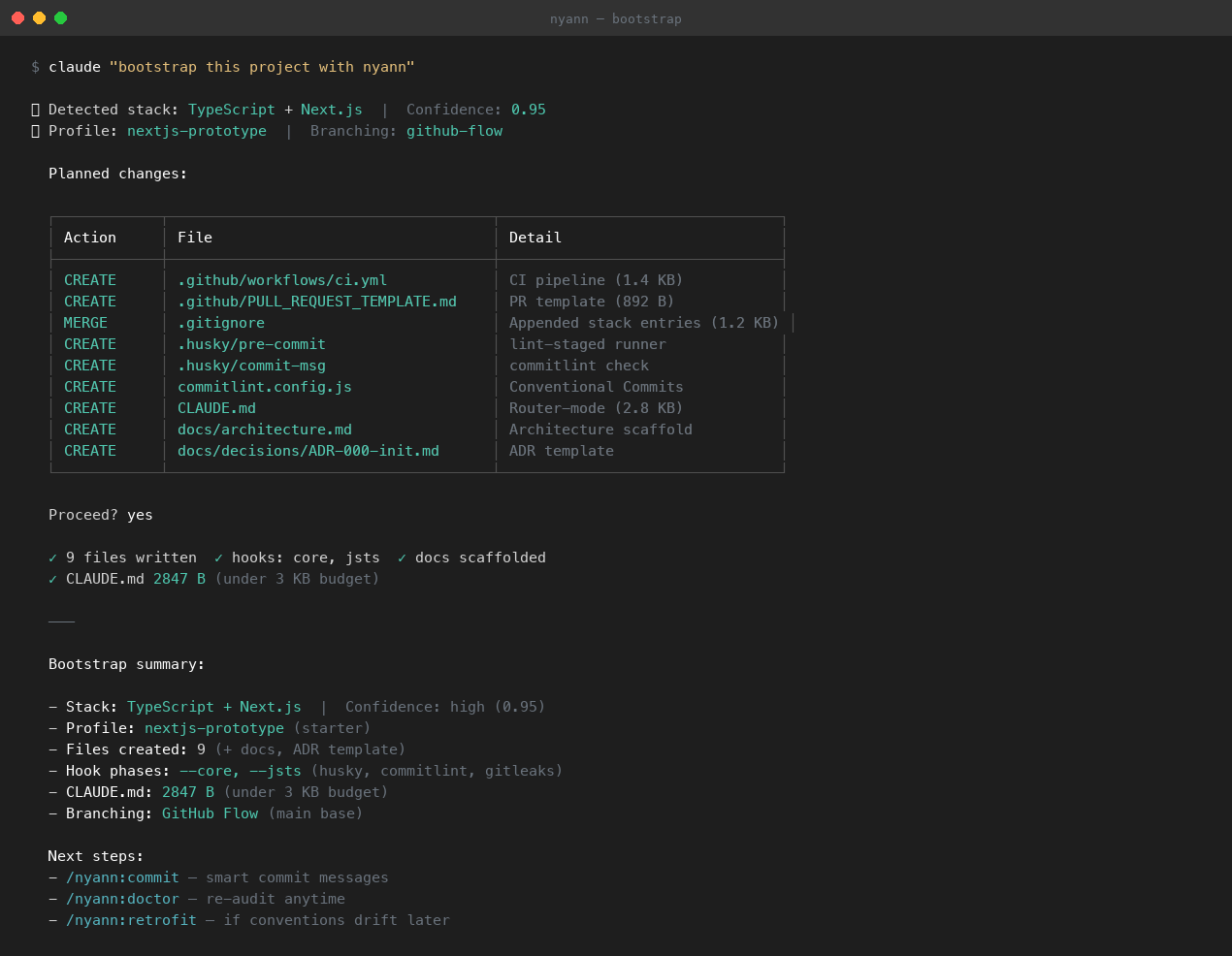The height and width of the screenshot is (956, 1232).
Task: Select the 'nyann — bootstrap' title bar tab
Action: tap(616, 18)
